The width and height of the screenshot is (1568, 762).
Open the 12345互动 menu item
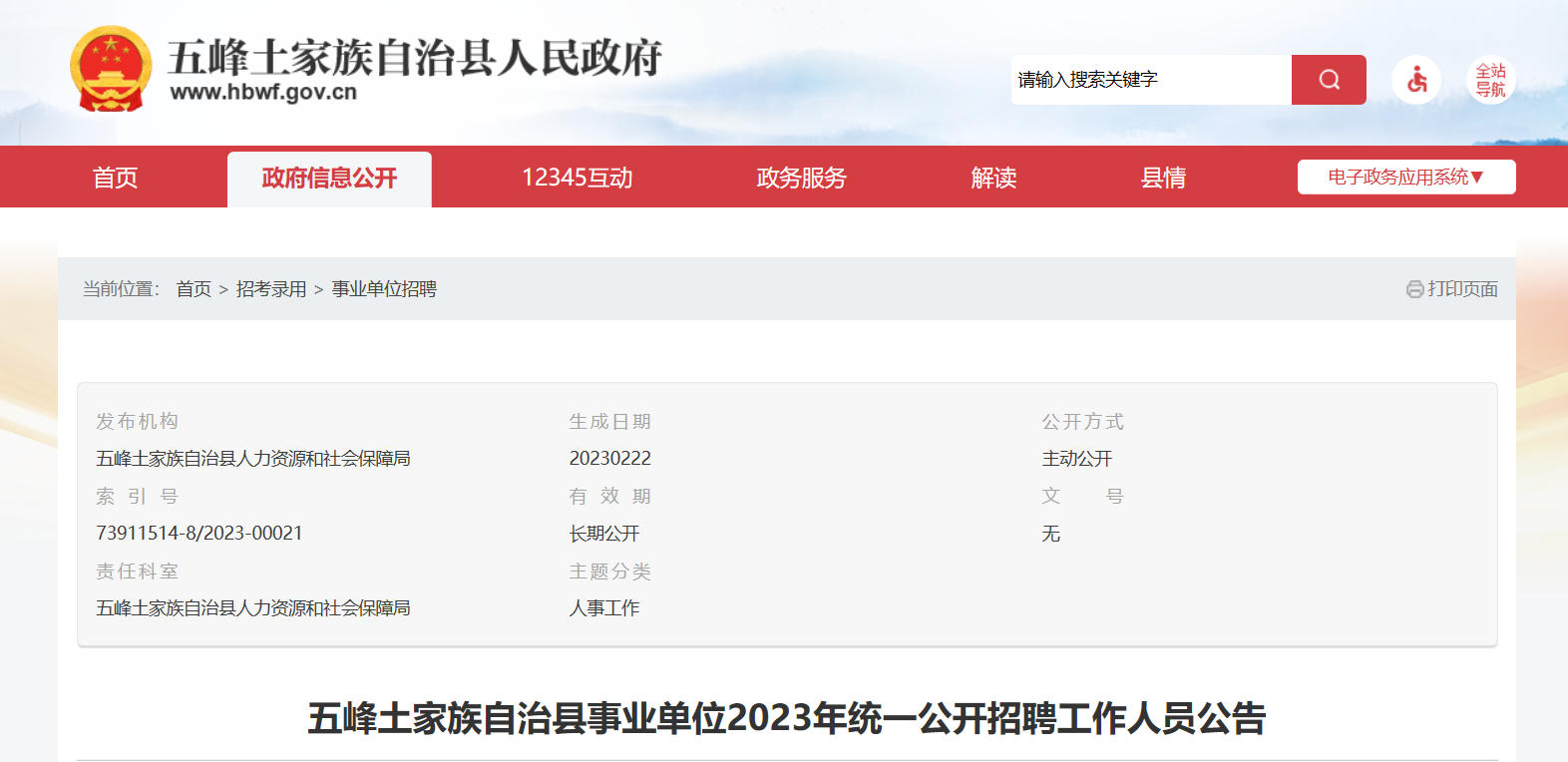coord(577,178)
